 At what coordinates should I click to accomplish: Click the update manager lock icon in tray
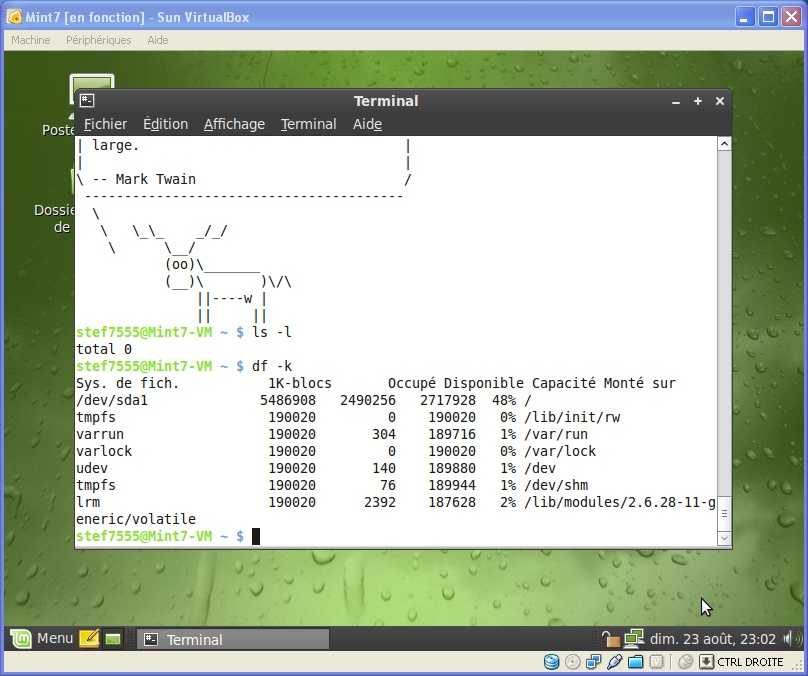pyautogui.click(x=611, y=639)
